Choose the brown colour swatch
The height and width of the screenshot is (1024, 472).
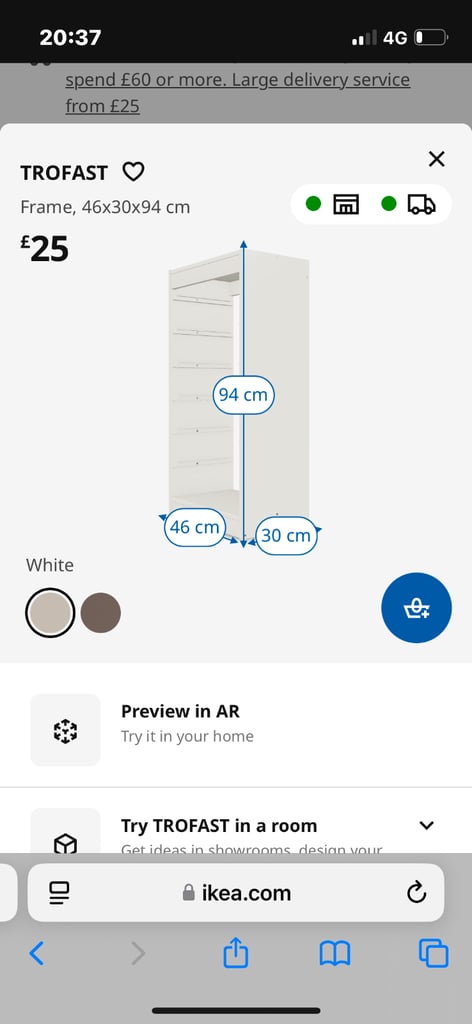click(x=101, y=613)
